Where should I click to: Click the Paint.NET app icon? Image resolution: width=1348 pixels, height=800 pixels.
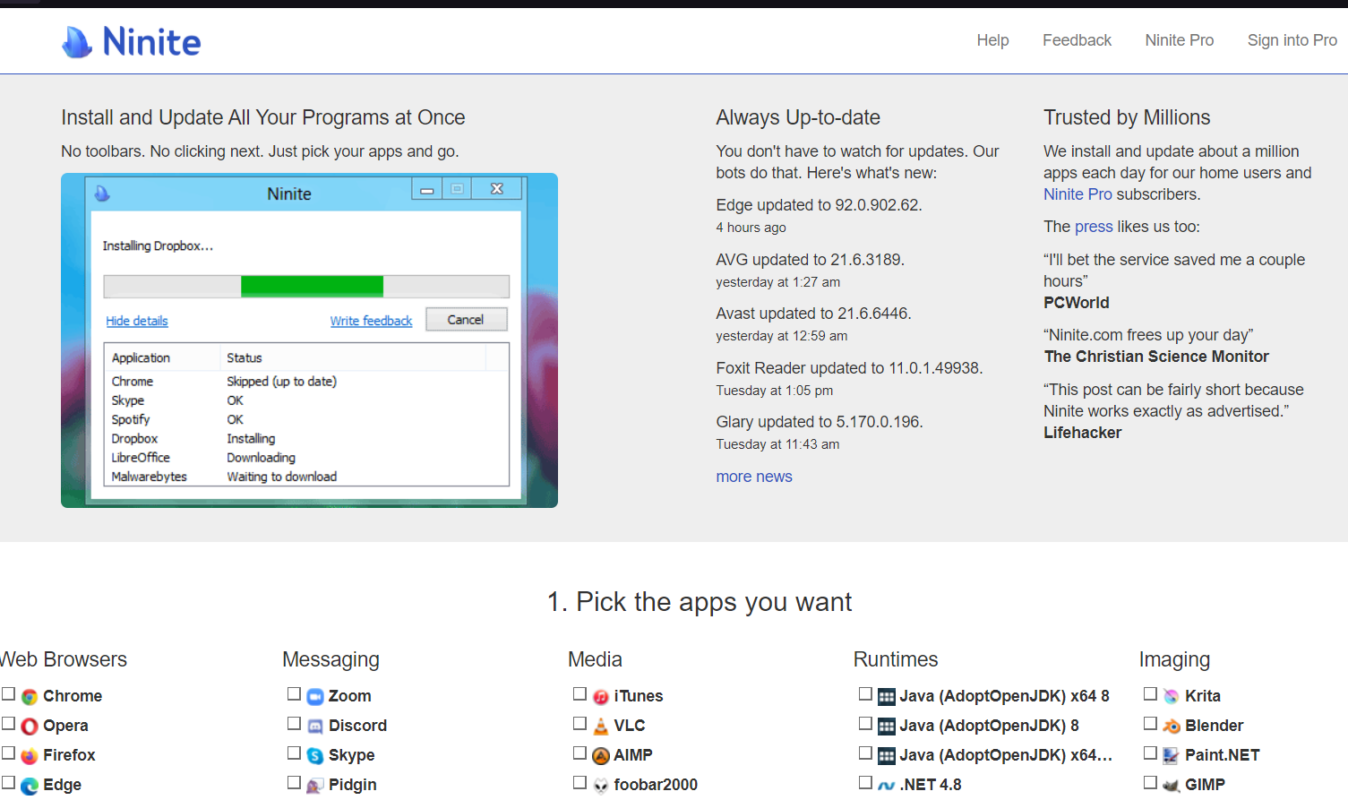[1172, 756]
